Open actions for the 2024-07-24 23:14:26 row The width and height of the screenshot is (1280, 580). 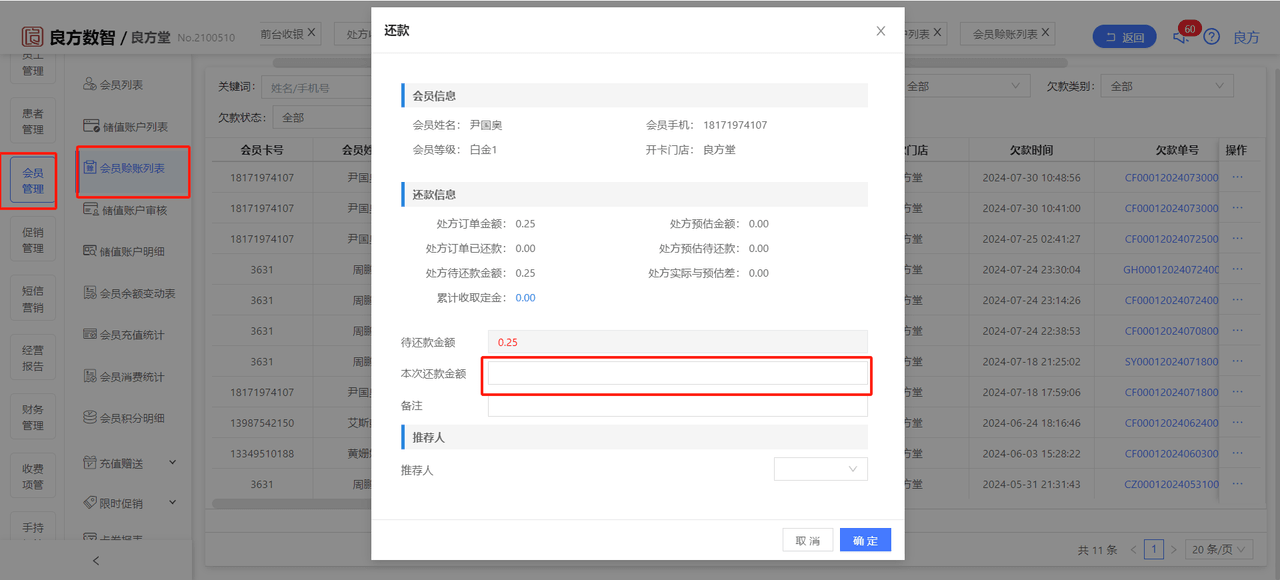click(1237, 300)
